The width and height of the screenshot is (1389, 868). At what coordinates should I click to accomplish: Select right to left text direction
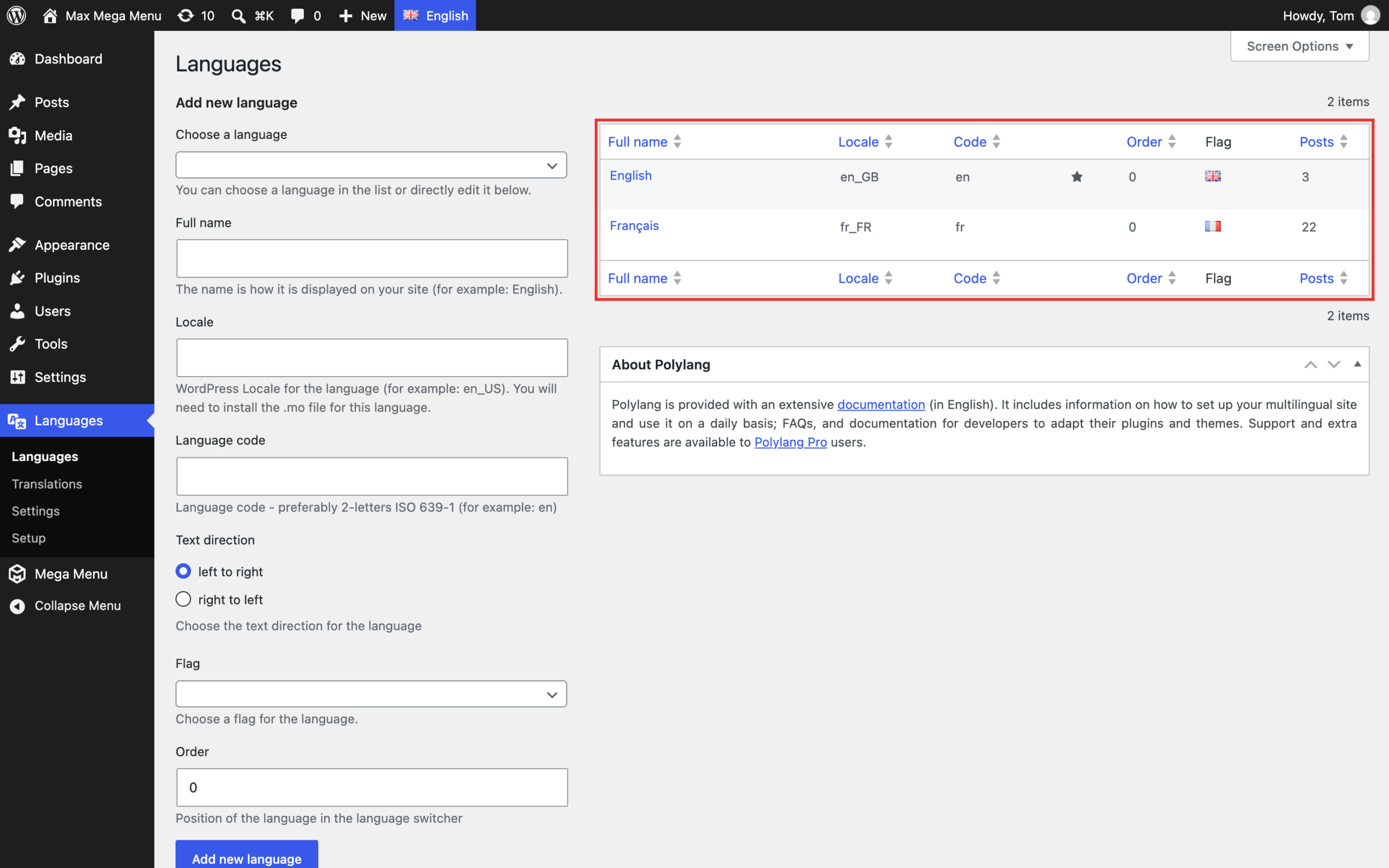[183, 599]
